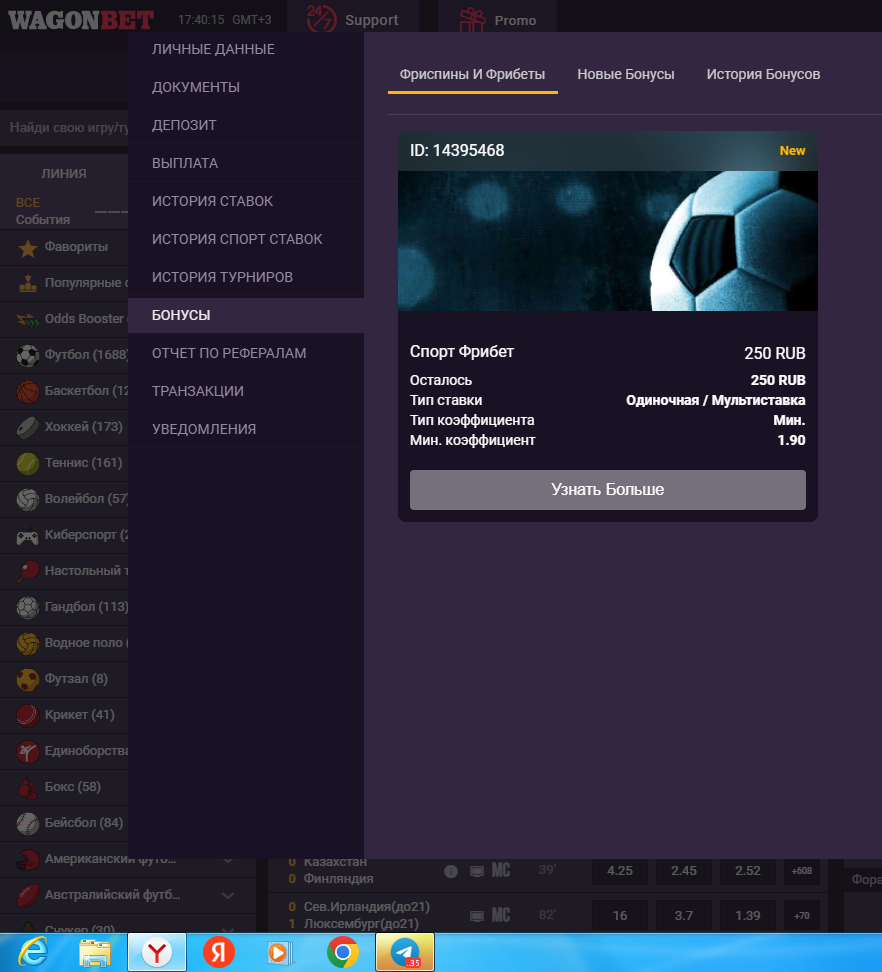This screenshot has width=882, height=972.
Task: Click the Football sport icon in sidebar
Action: tap(28, 355)
